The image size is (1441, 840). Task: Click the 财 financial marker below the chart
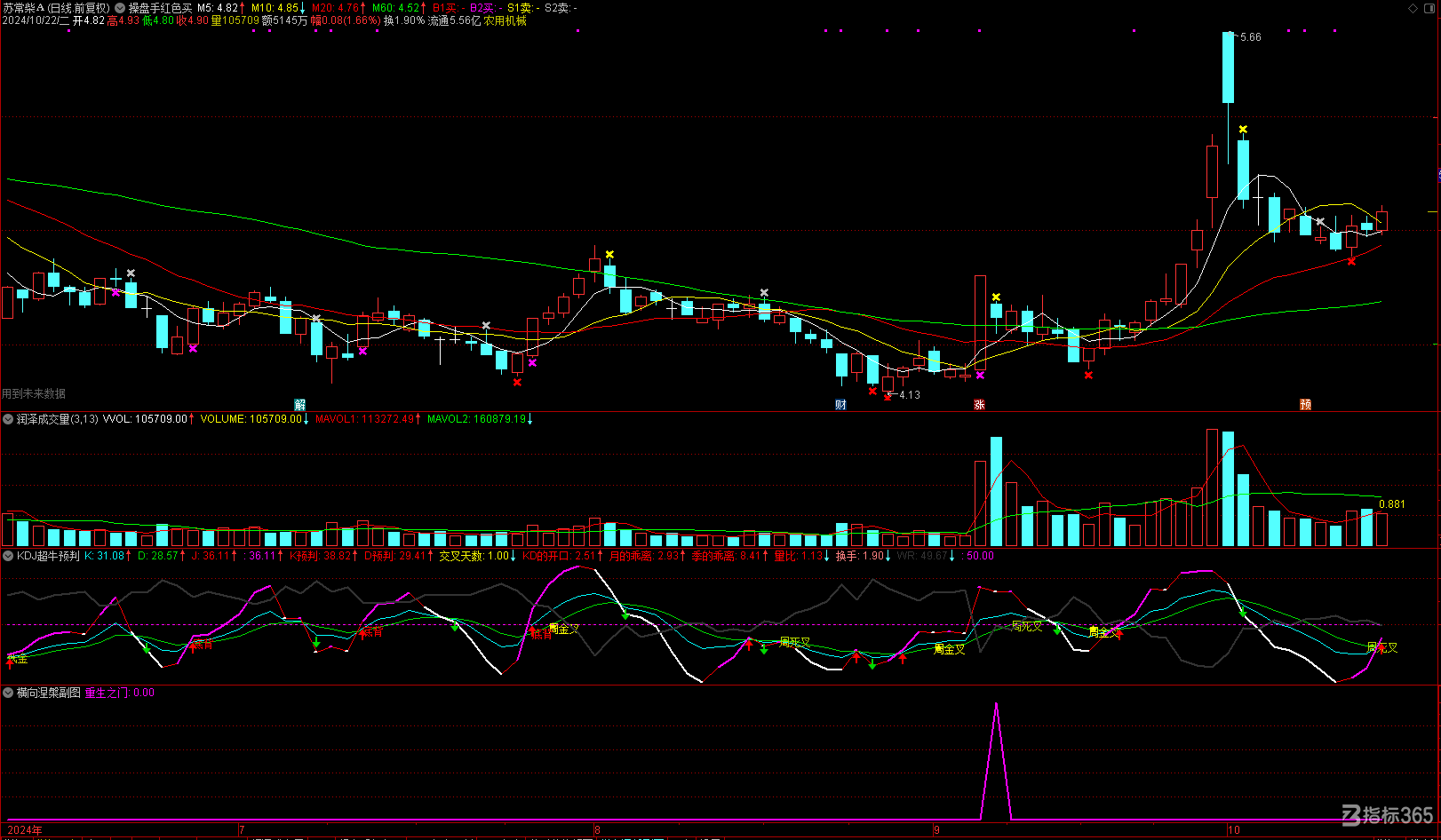tap(840, 405)
